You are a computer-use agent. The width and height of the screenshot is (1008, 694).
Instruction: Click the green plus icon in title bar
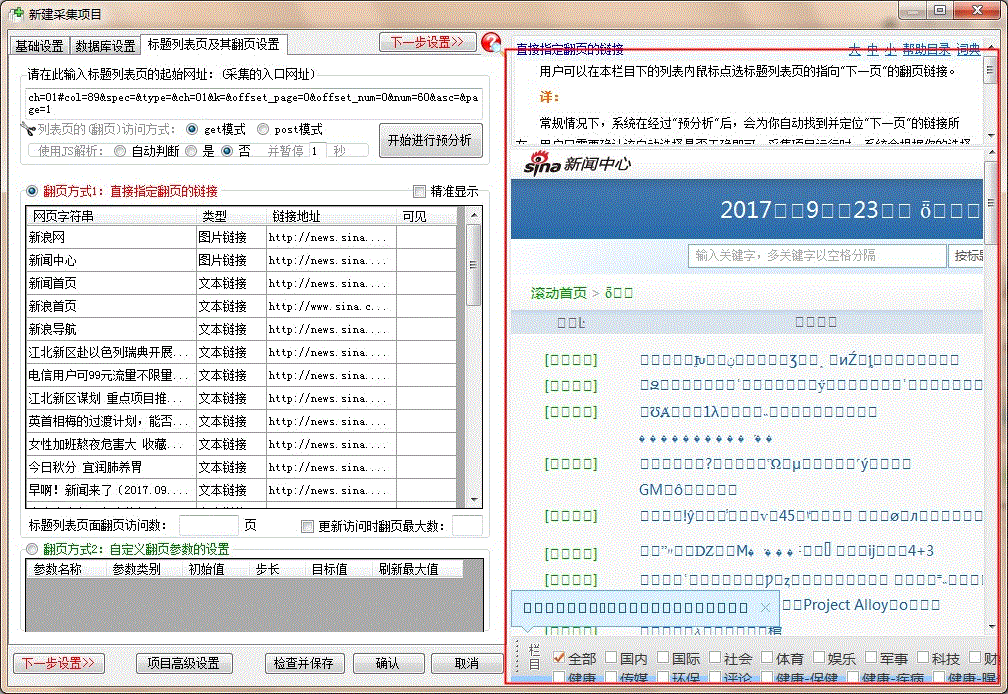tap(15, 13)
